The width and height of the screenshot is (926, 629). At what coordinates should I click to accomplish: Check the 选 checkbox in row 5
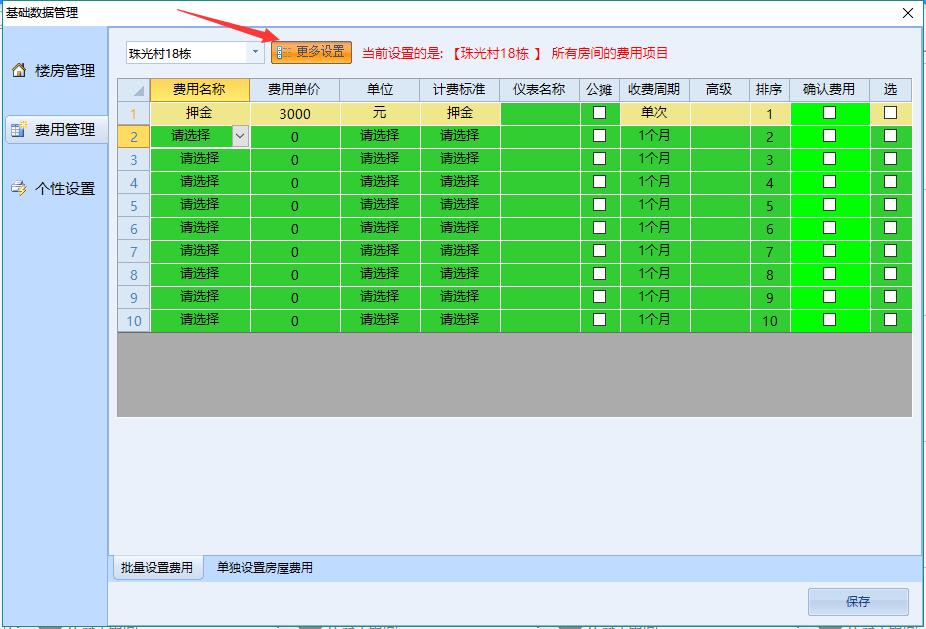tap(890, 204)
